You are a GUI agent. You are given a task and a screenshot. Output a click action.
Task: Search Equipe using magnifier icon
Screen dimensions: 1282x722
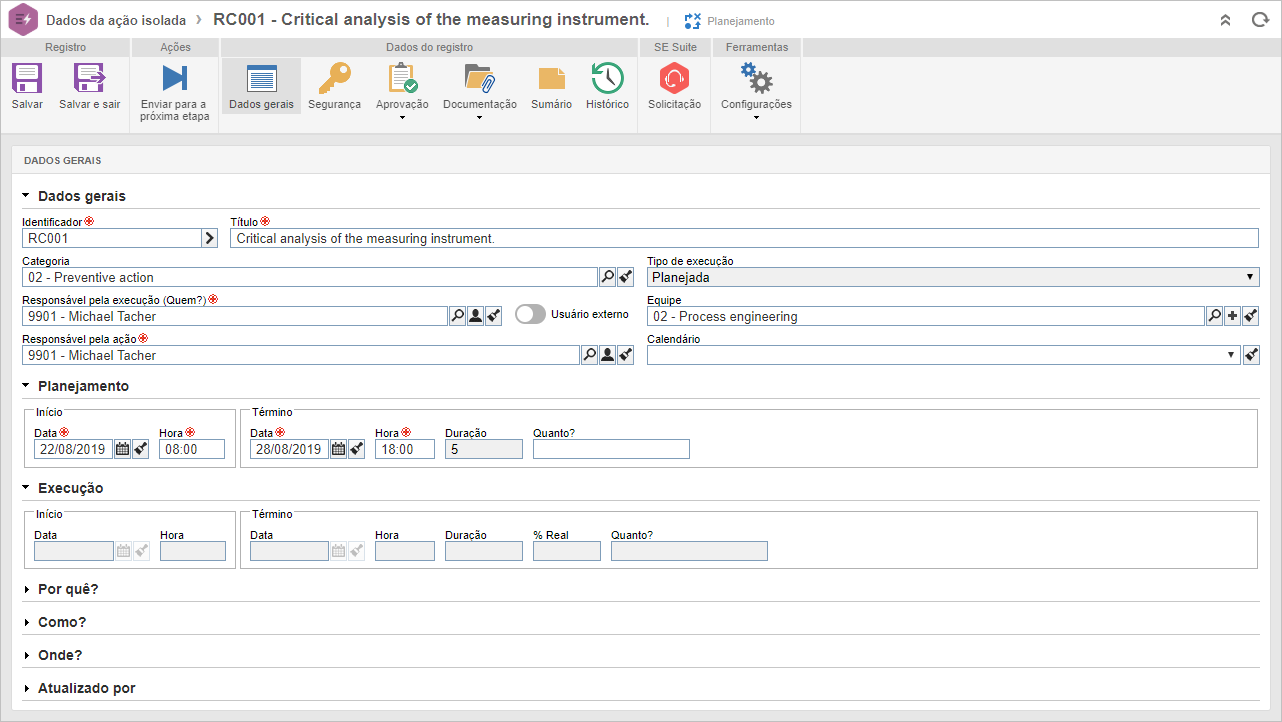[1214, 316]
